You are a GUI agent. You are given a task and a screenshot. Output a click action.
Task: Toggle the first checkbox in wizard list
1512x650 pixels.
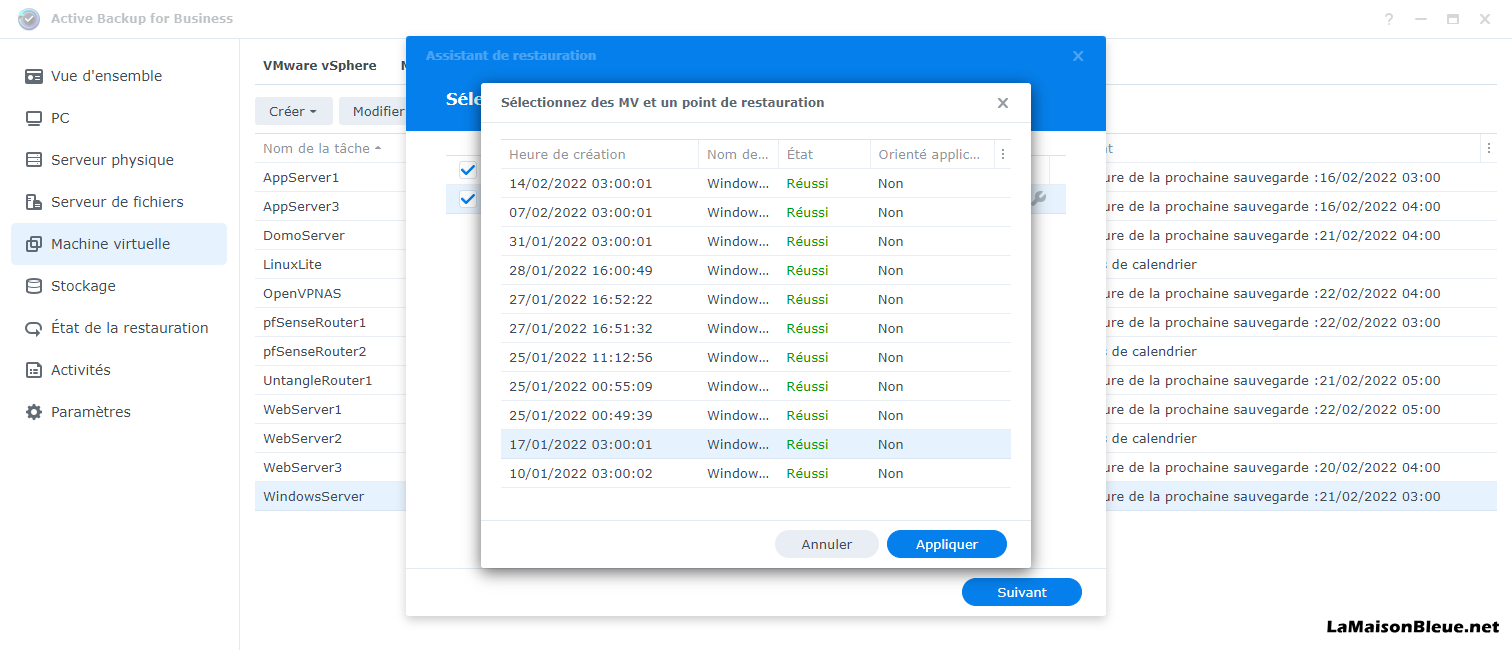click(467, 170)
